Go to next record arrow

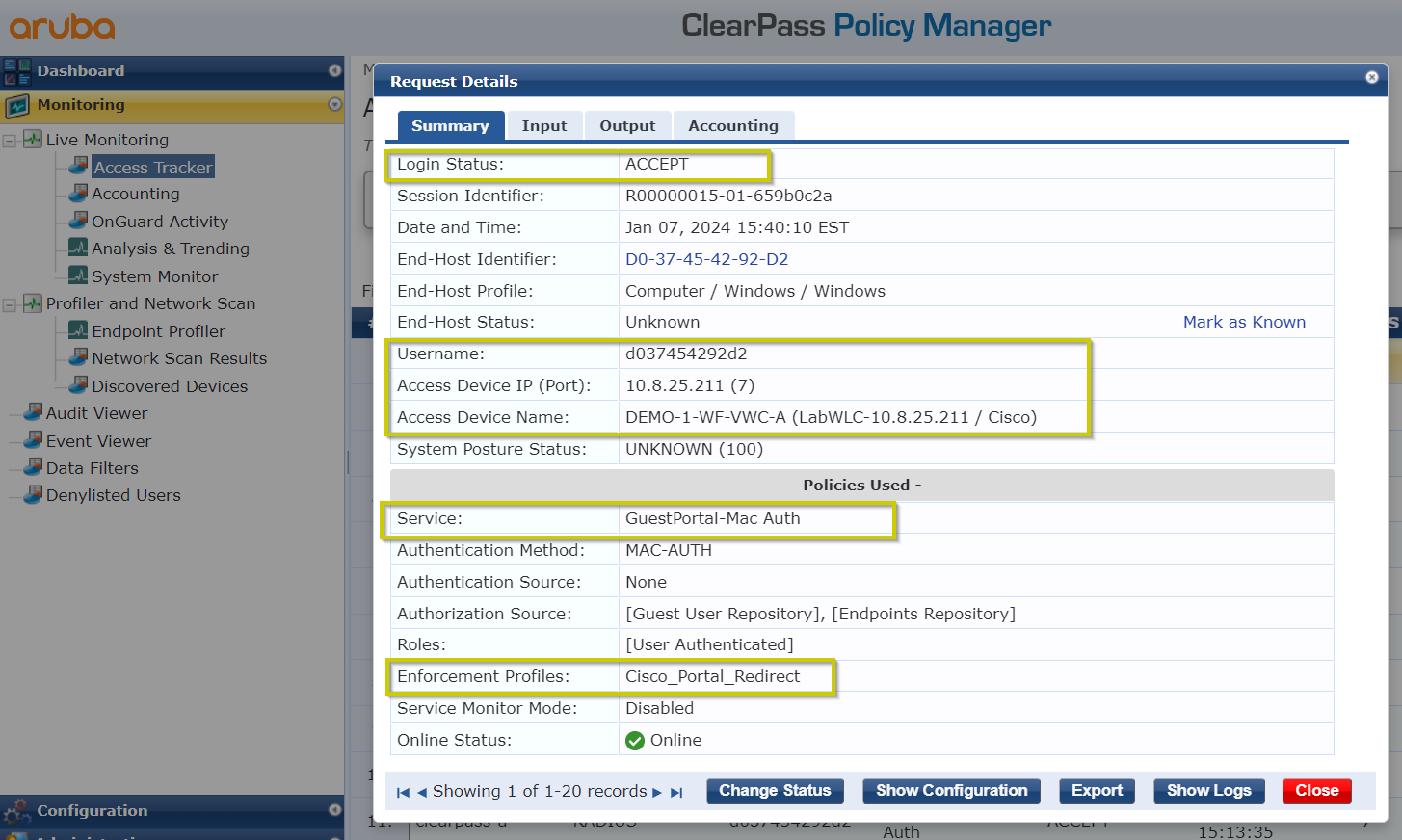pyautogui.click(x=657, y=792)
